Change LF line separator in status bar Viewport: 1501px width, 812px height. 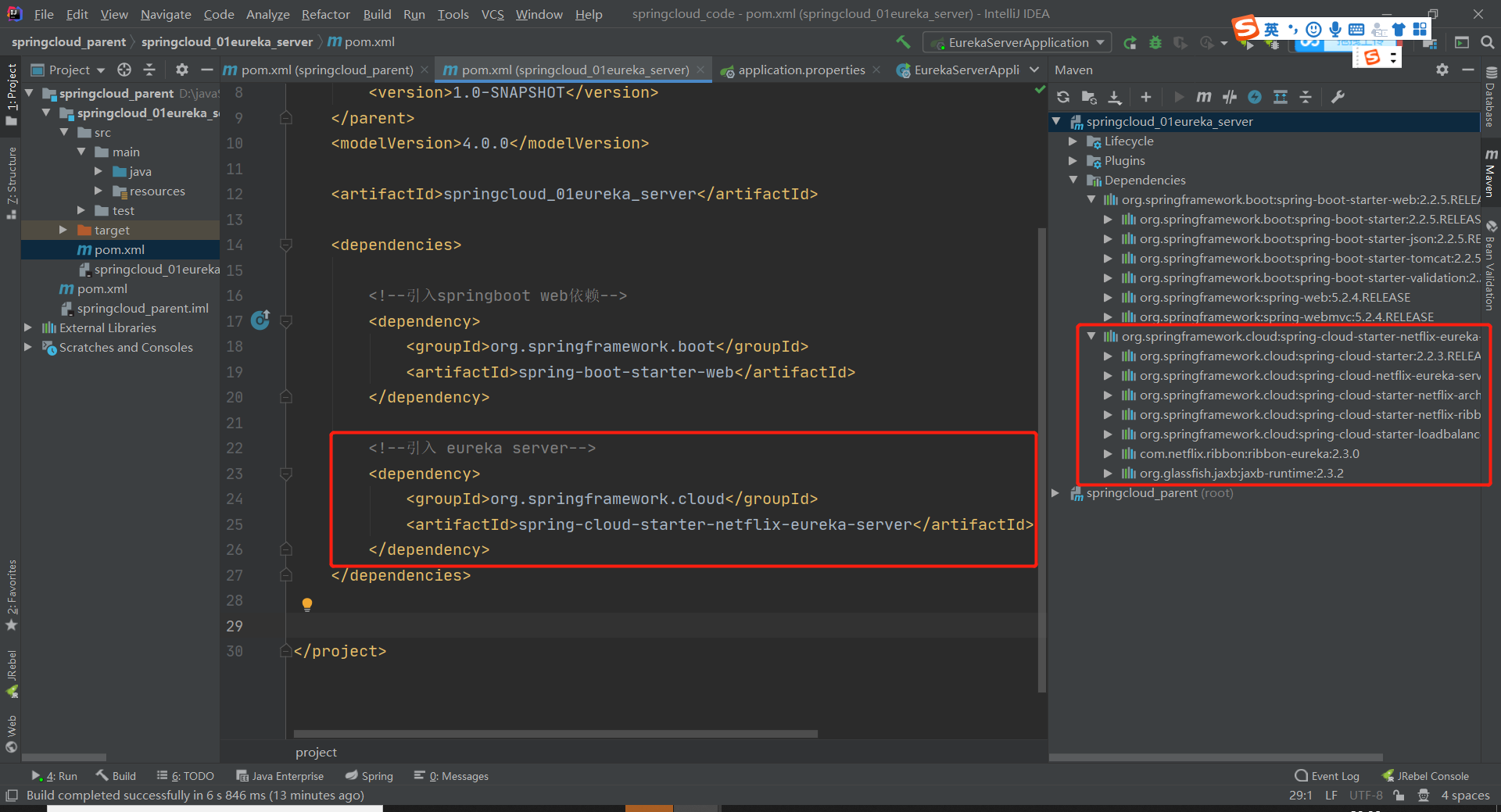(1331, 796)
